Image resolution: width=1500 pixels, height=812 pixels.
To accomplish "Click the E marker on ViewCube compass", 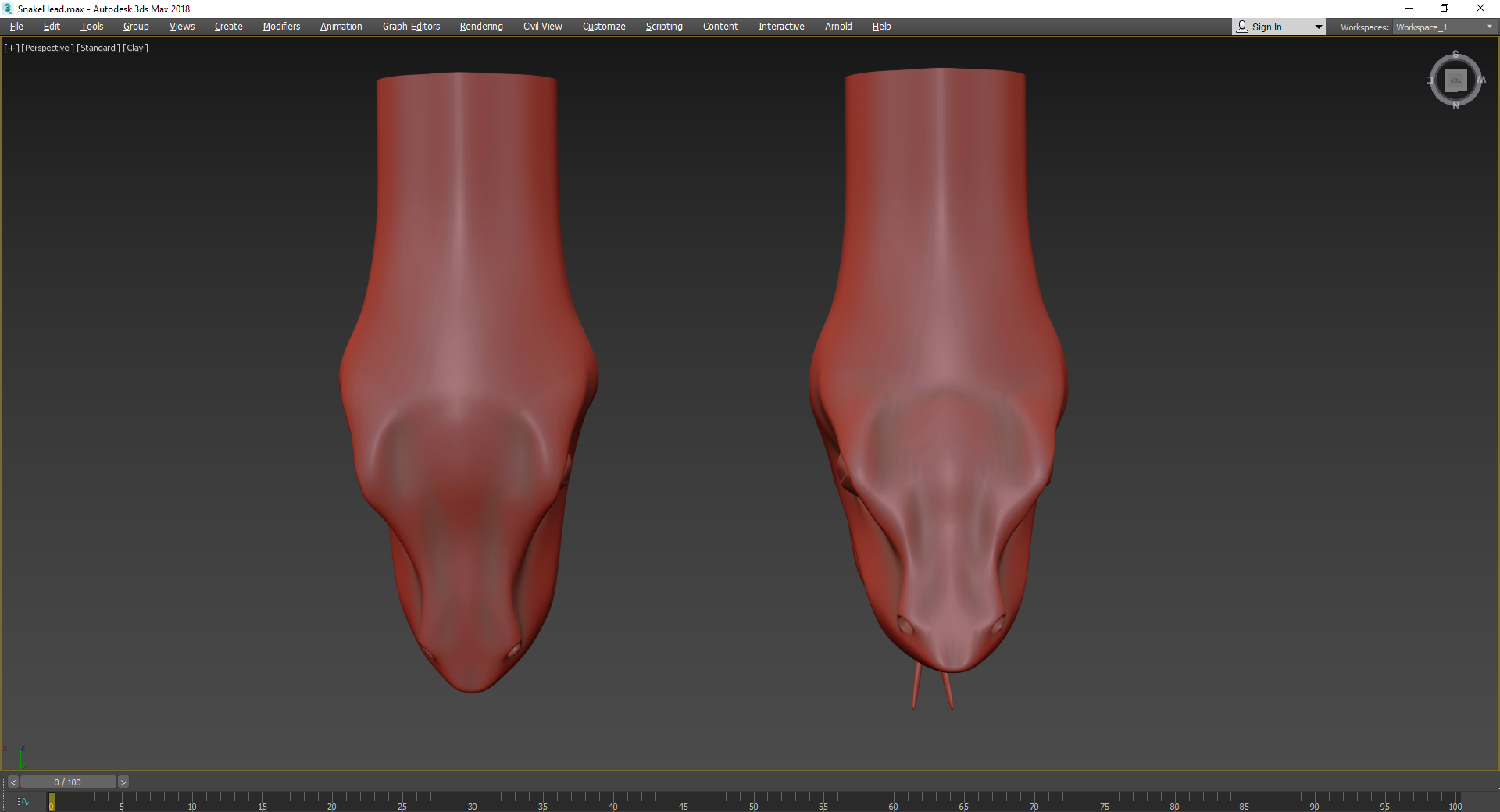I will [x=1430, y=80].
